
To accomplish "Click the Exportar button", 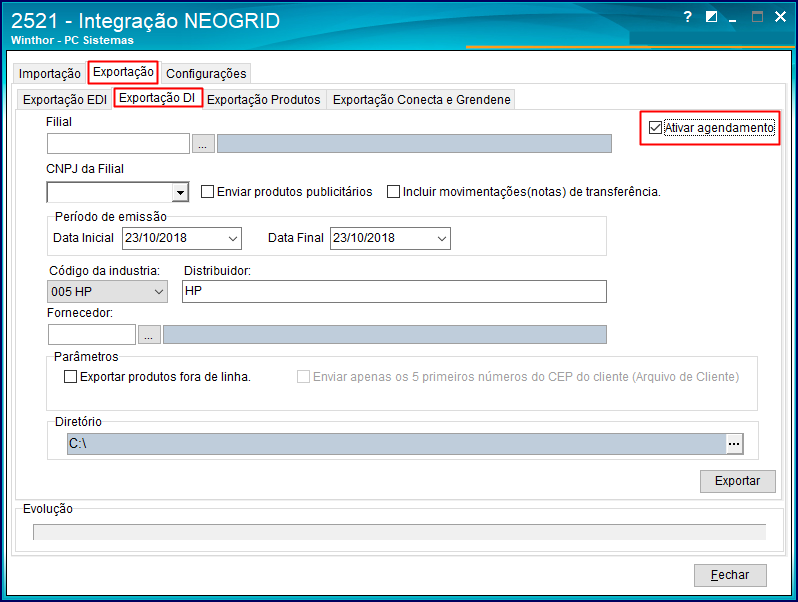I will click(737, 481).
